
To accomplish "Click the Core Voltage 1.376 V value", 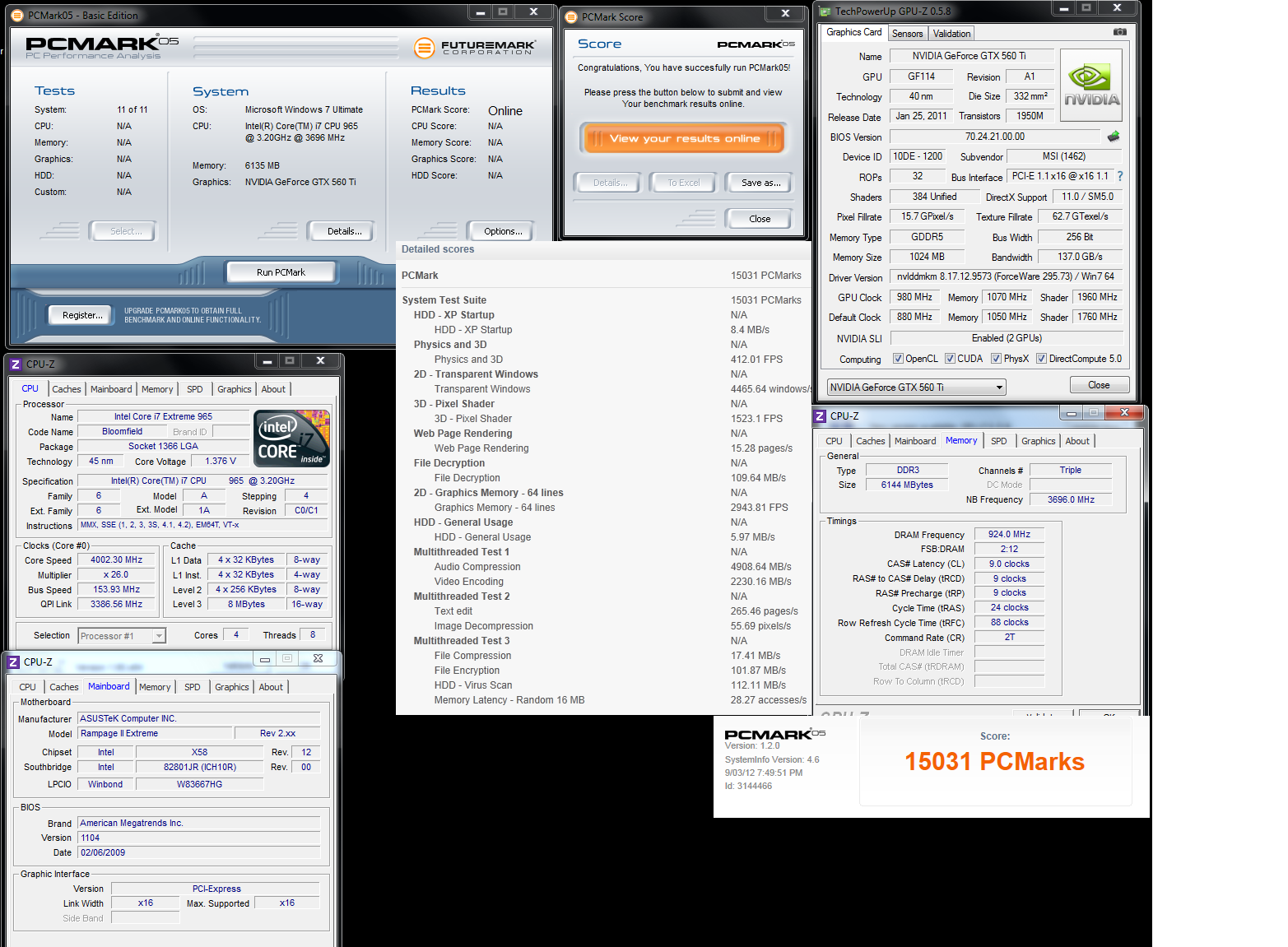I will 221,461.
